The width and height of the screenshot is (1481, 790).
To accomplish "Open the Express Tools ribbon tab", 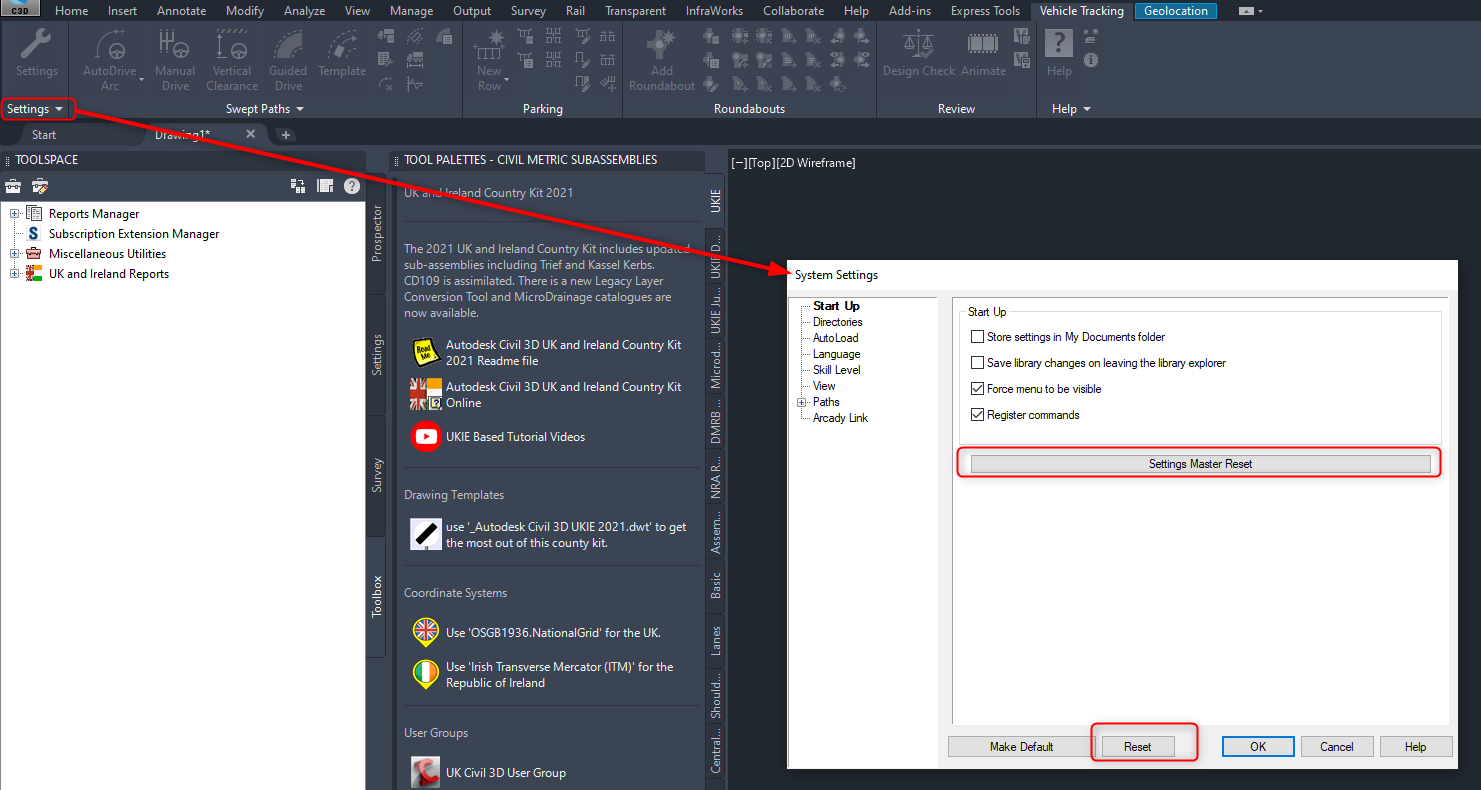I will click(x=986, y=11).
